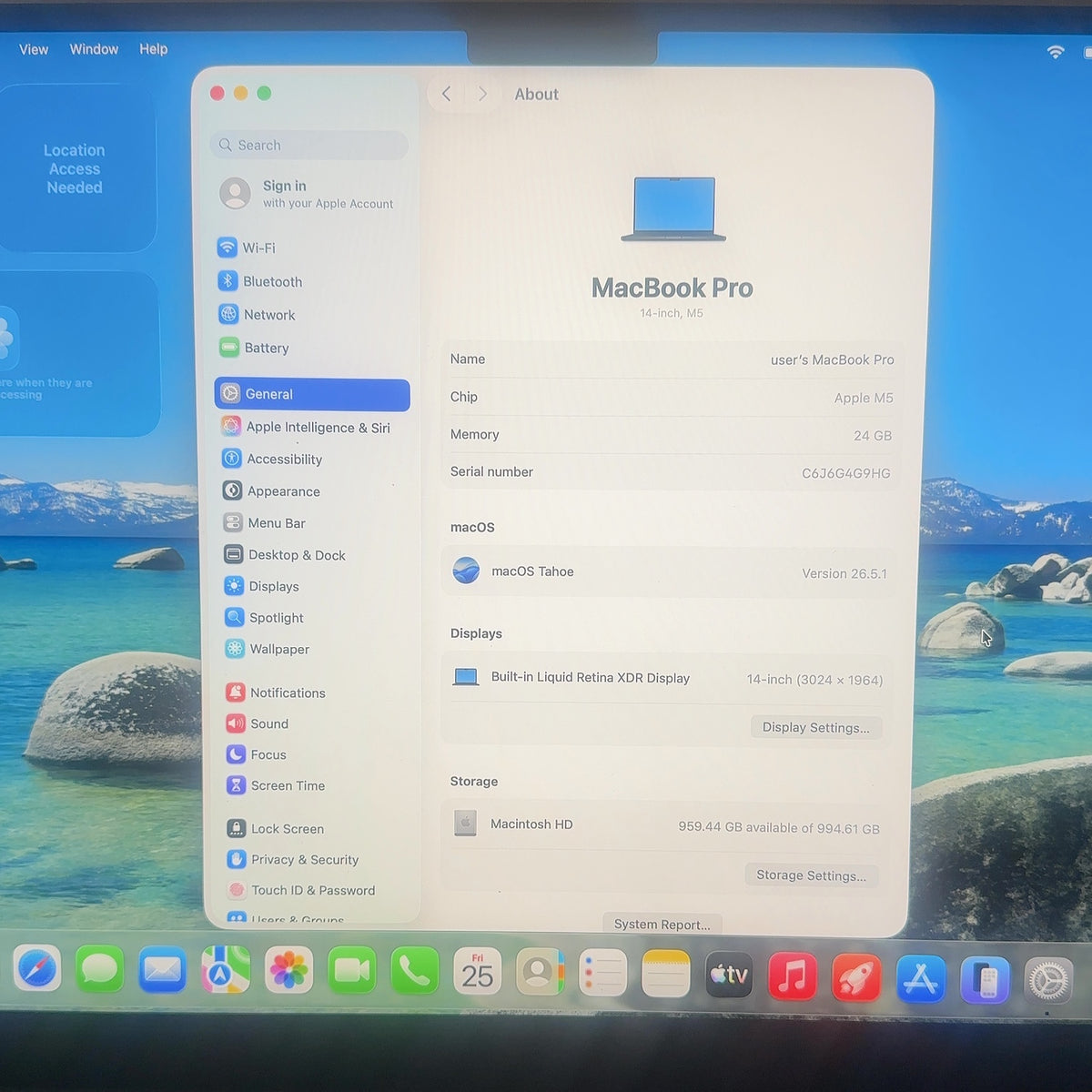Open App Store from the Dock
The image size is (1092, 1092).
pos(921,979)
